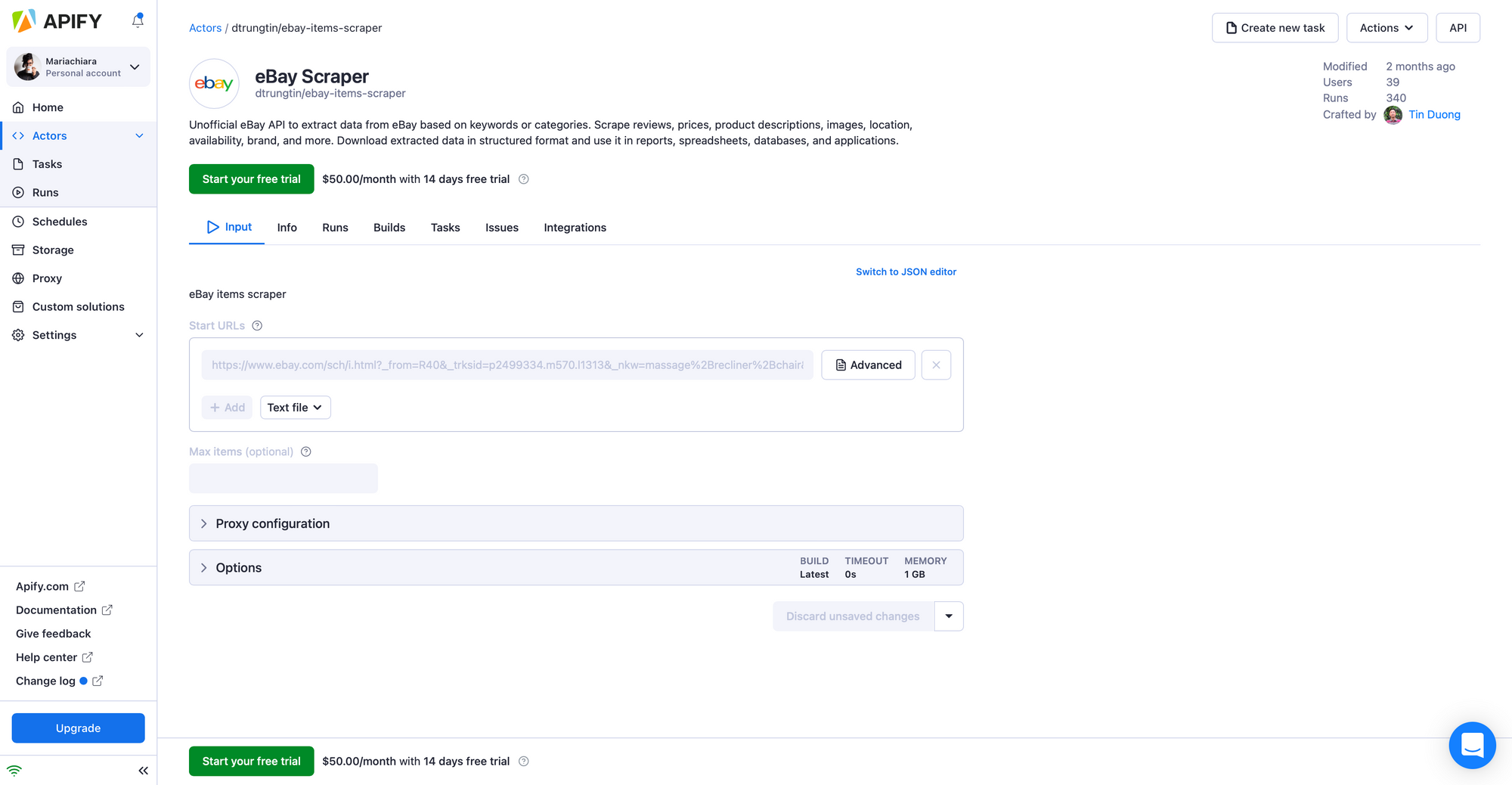Click the eBay logo thumbnail
The height and width of the screenshot is (785, 1512).
[x=214, y=83]
